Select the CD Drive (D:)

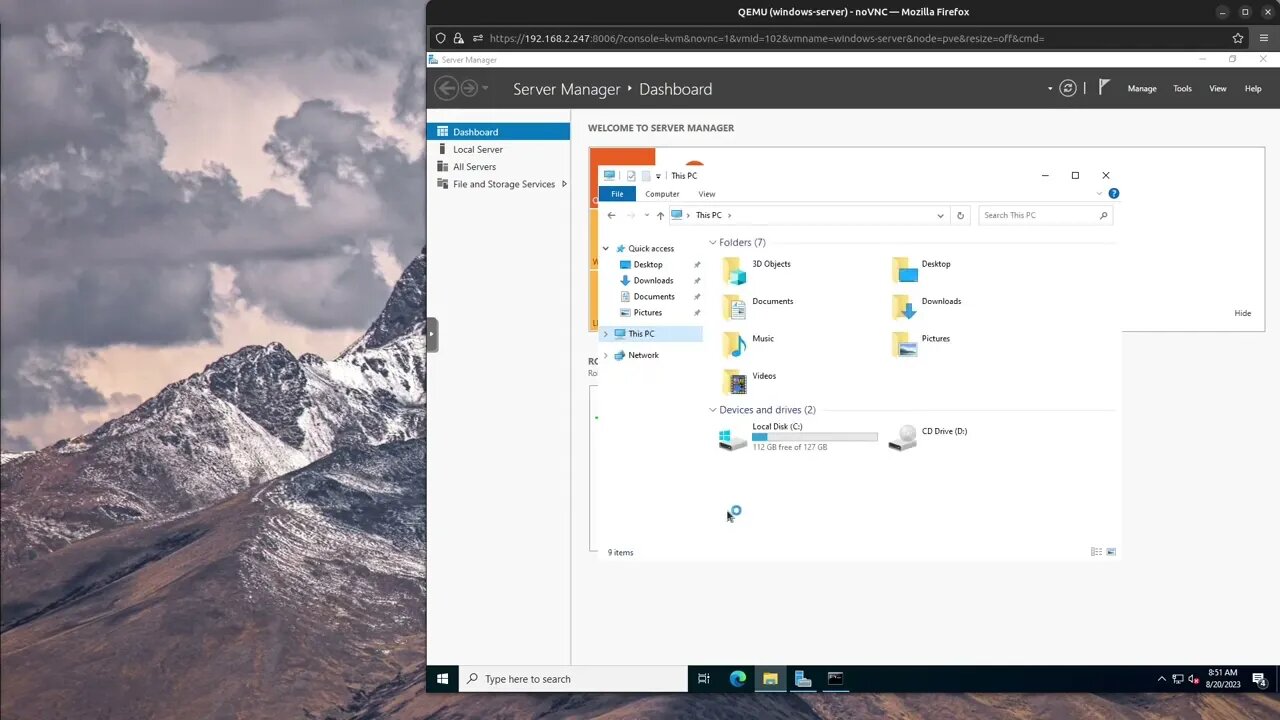(x=928, y=437)
